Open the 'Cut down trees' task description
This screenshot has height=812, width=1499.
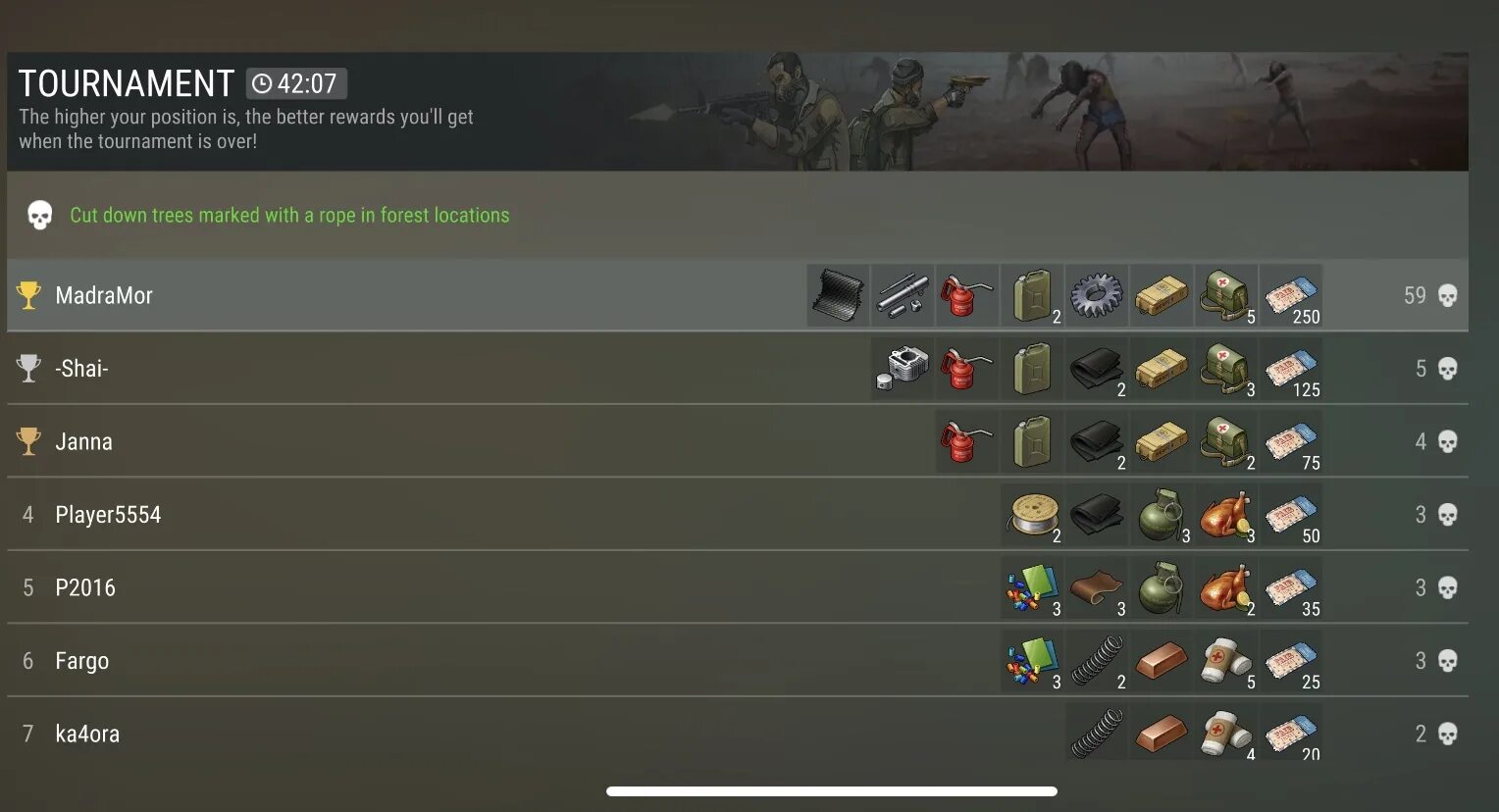(289, 215)
